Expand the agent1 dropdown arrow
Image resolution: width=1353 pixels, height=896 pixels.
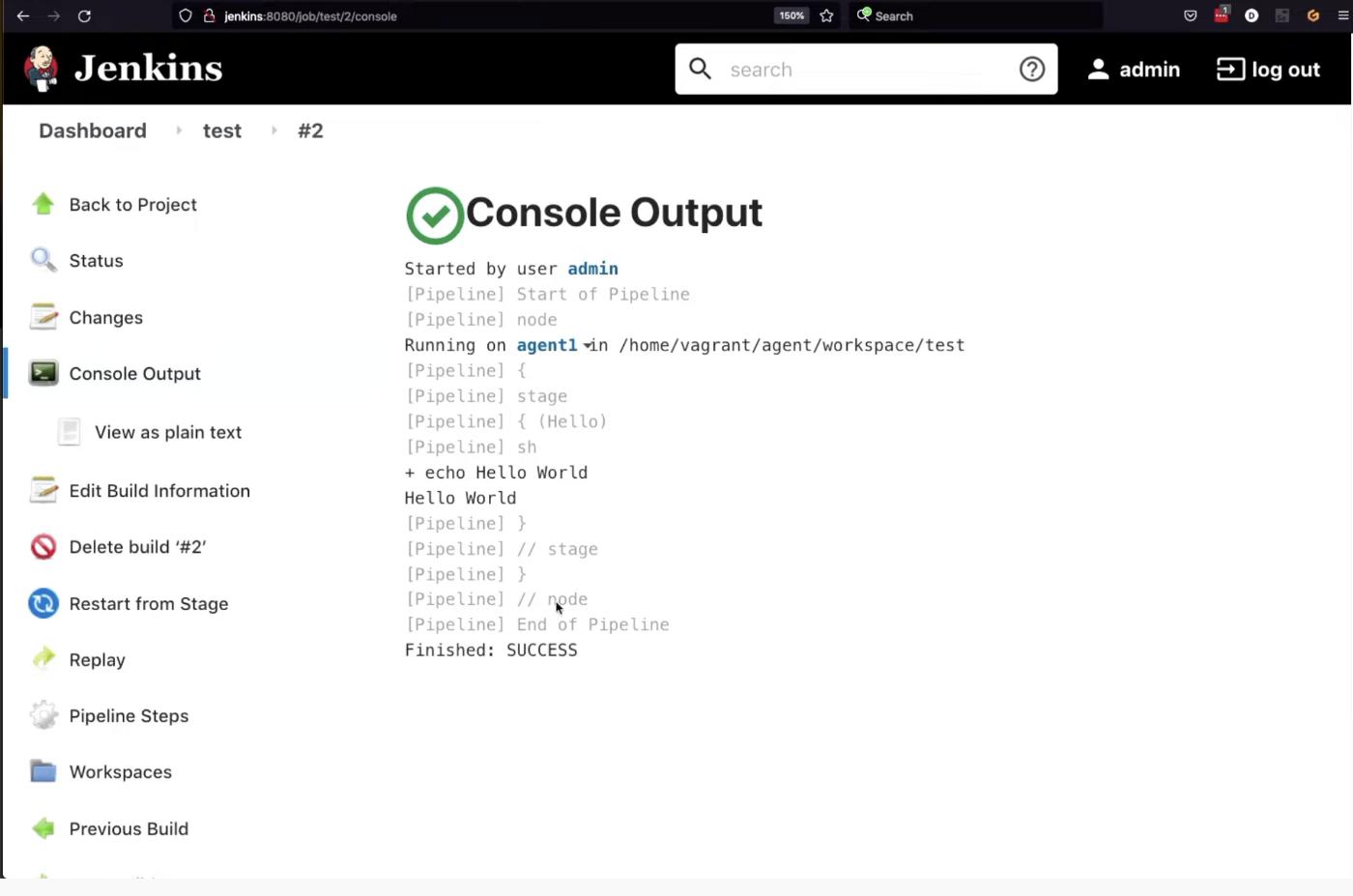point(588,346)
